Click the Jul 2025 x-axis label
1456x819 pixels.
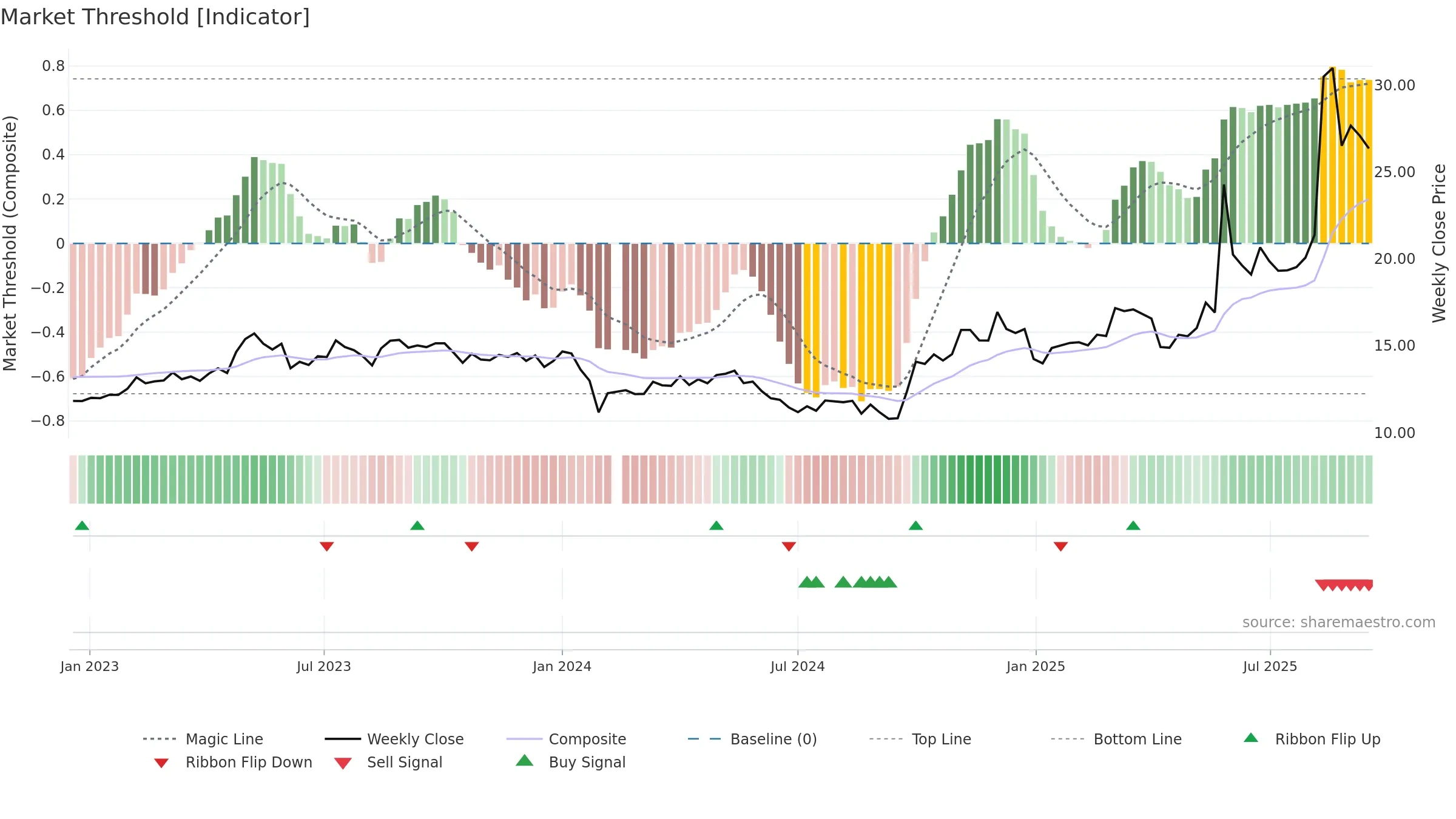[x=1270, y=666]
